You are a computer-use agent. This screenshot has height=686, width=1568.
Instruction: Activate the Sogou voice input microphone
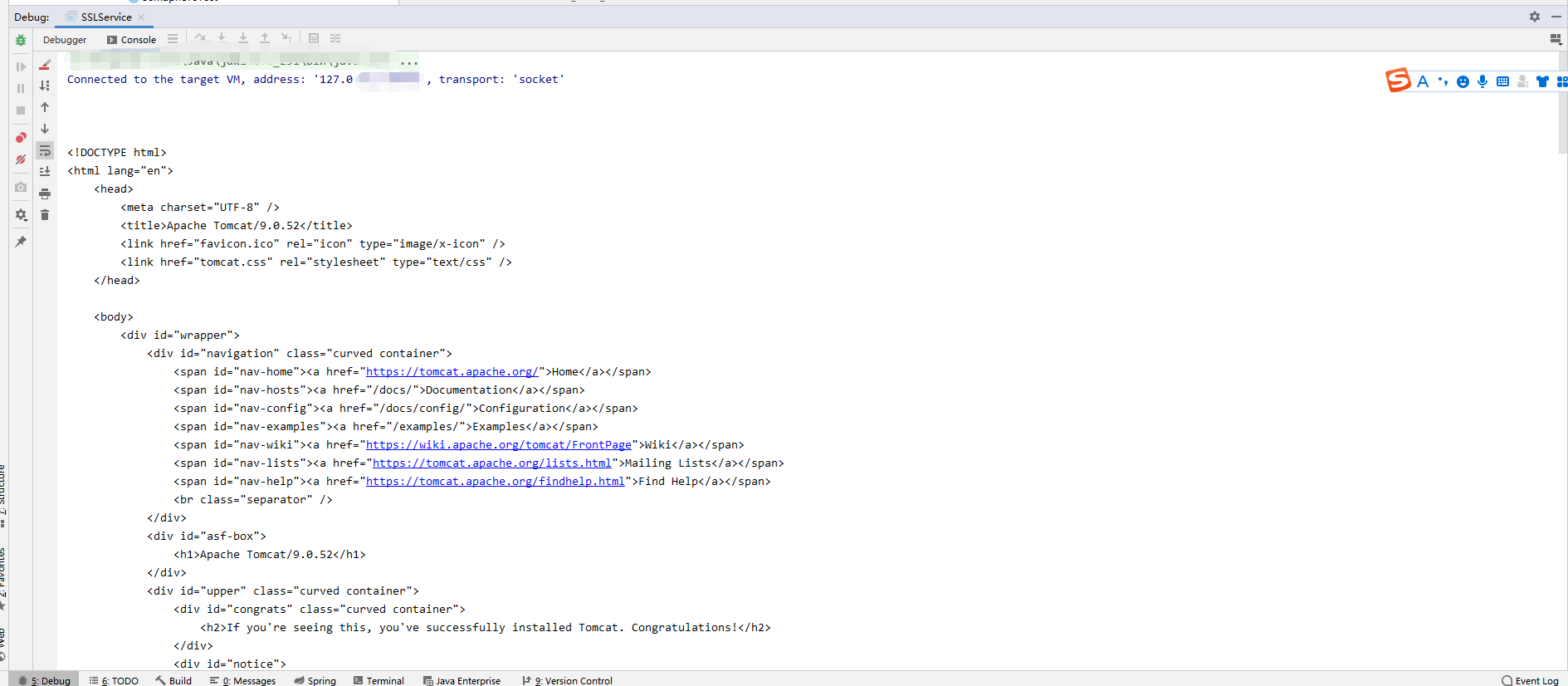(x=1483, y=81)
